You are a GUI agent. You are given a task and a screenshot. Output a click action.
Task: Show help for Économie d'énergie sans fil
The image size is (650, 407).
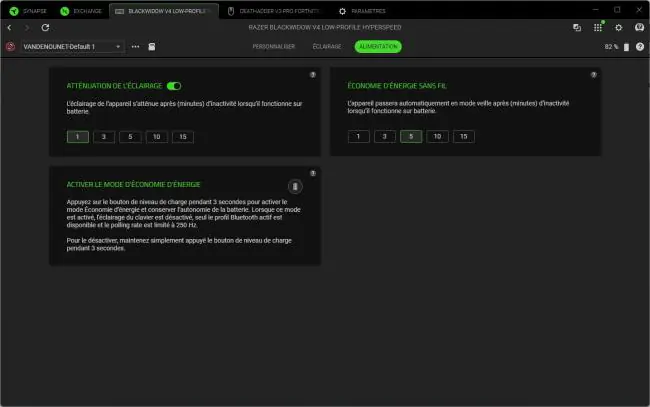click(x=594, y=75)
